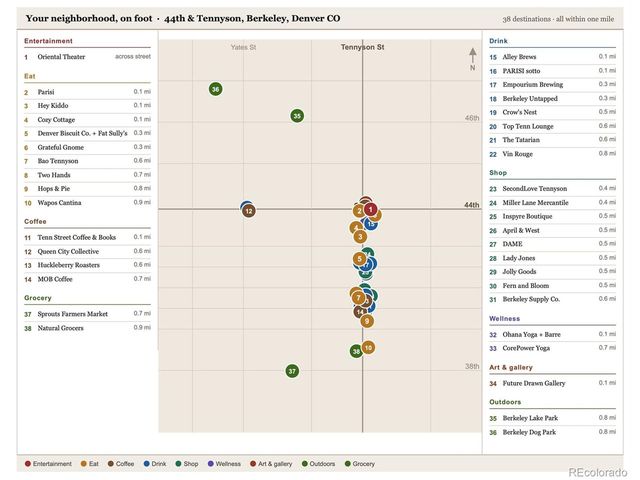Click Cozy Cottage list entry
This screenshot has height=480, width=640.
87,120
